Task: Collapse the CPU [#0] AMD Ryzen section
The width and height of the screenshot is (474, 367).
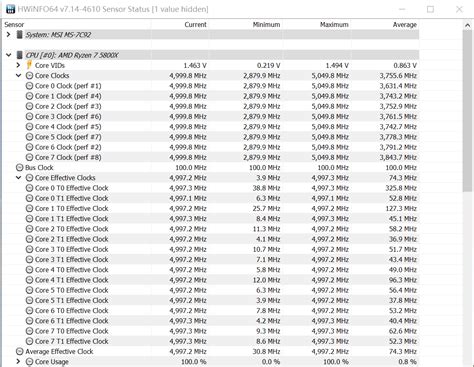Action: pyautogui.click(x=9, y=55)
